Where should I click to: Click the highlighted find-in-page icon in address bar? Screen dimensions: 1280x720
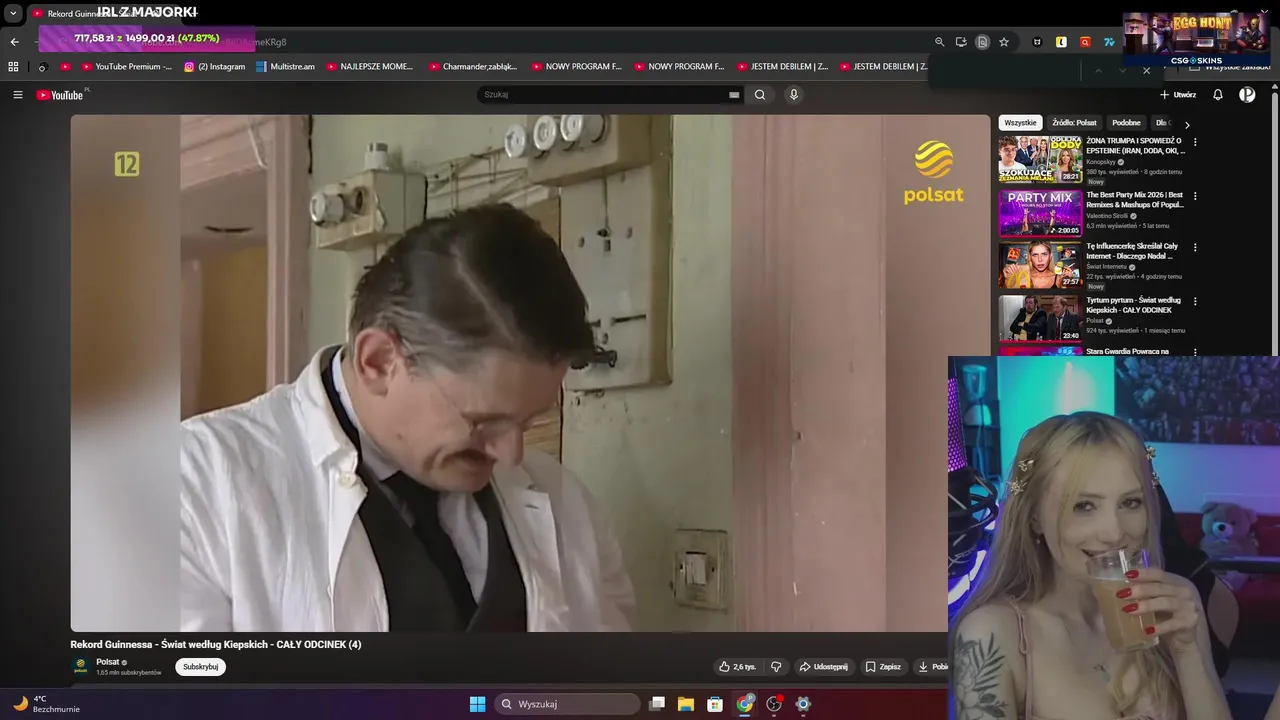[x=982, y=42]
